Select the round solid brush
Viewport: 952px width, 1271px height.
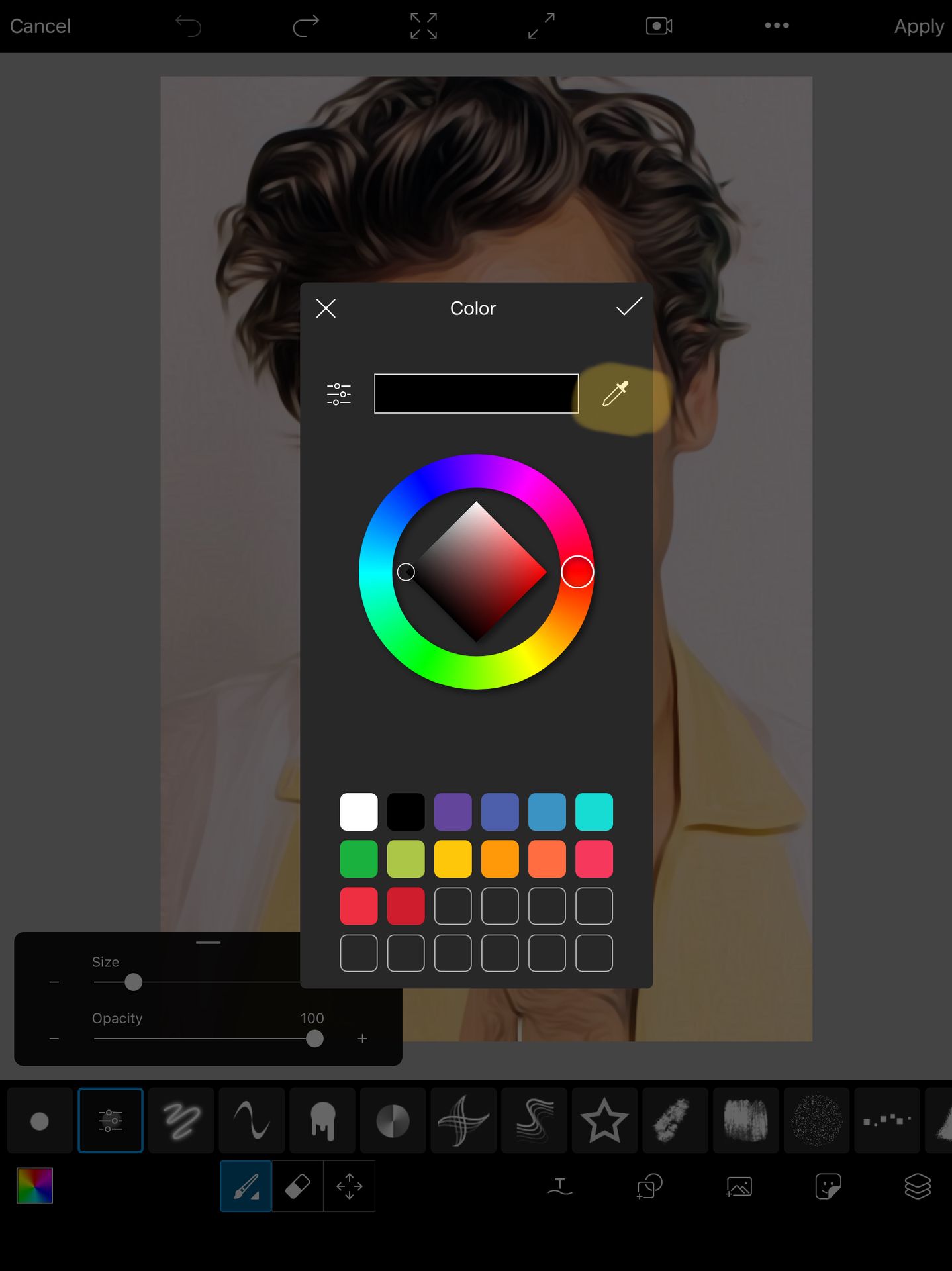40,1121
